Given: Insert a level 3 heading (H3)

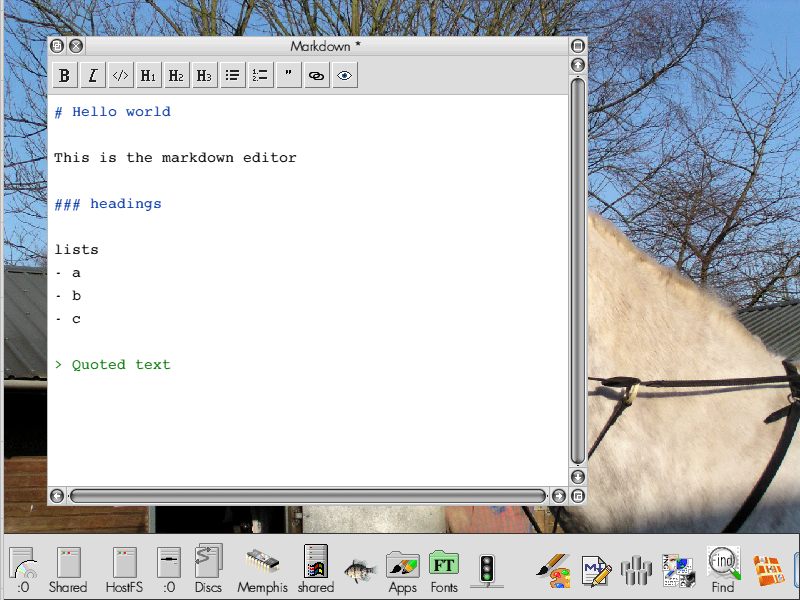Looking at the screenshot, I should pos(205,76).
